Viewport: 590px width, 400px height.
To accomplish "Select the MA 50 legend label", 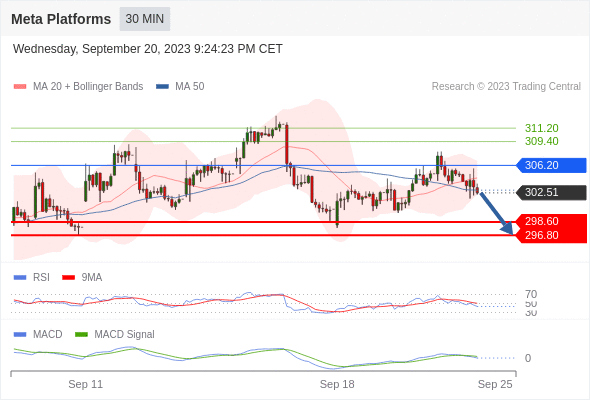I will click(x=190, y=87).
